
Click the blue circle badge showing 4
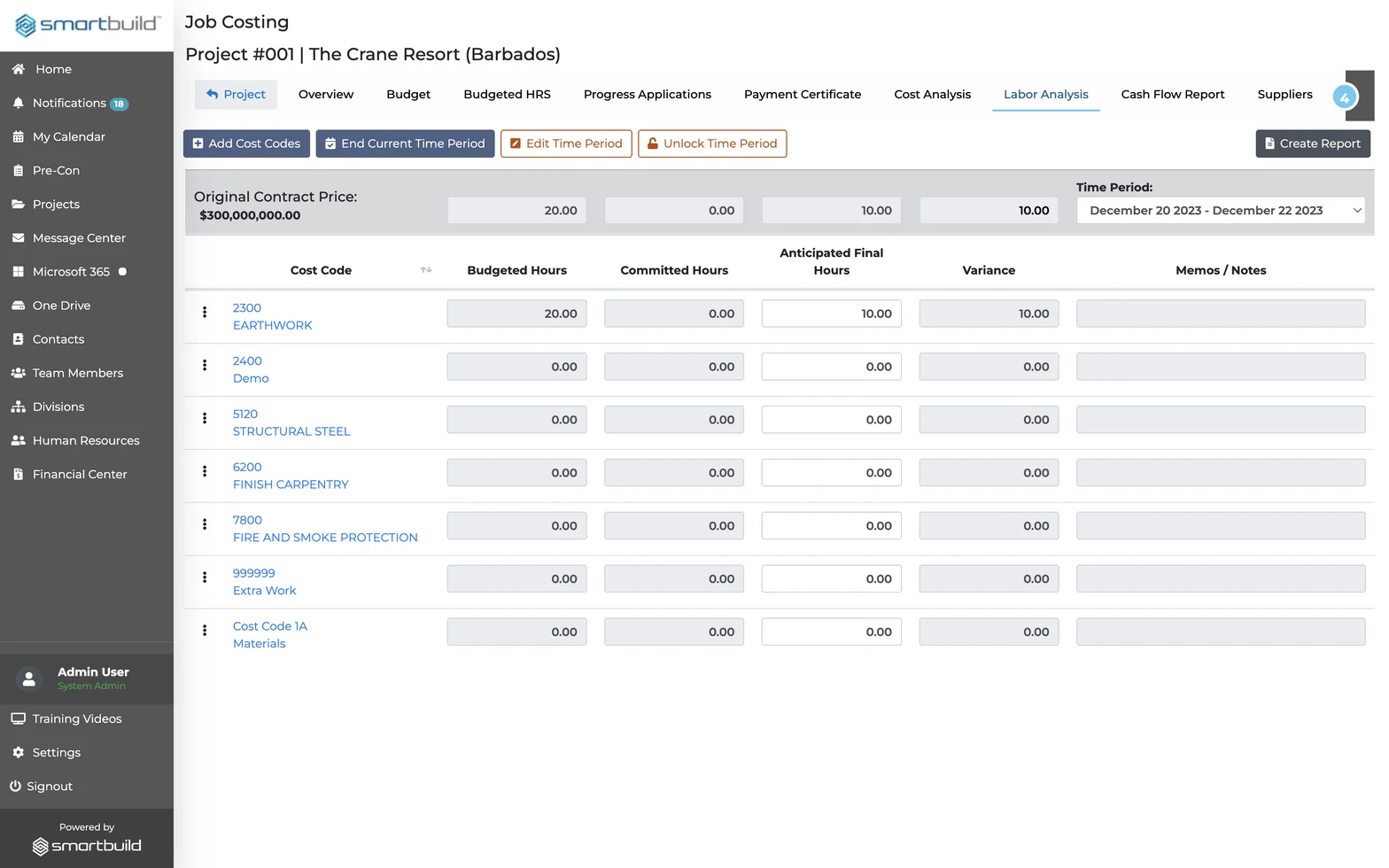[x=1345, y=97]
